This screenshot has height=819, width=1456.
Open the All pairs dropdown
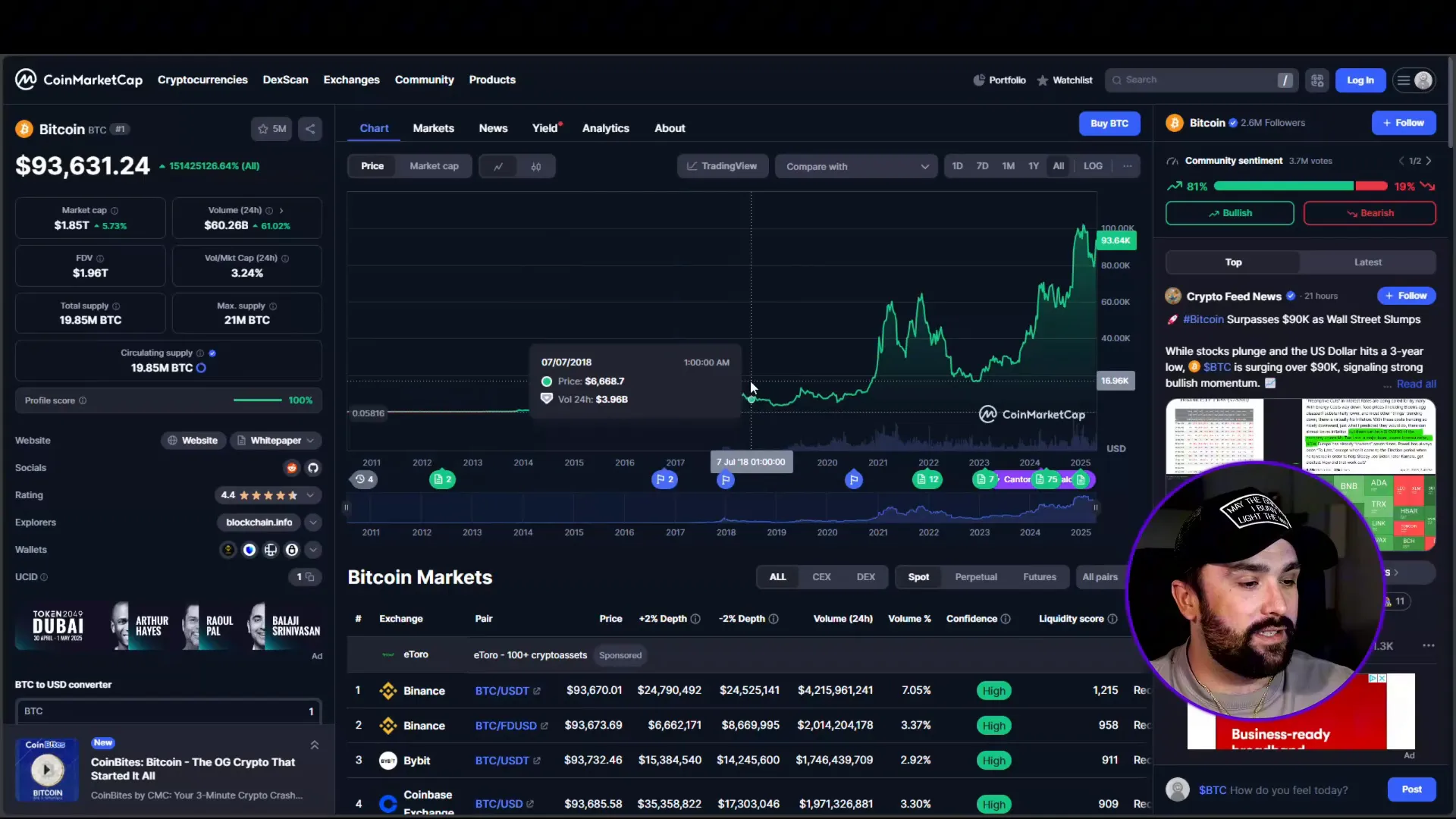[1100, 577]
